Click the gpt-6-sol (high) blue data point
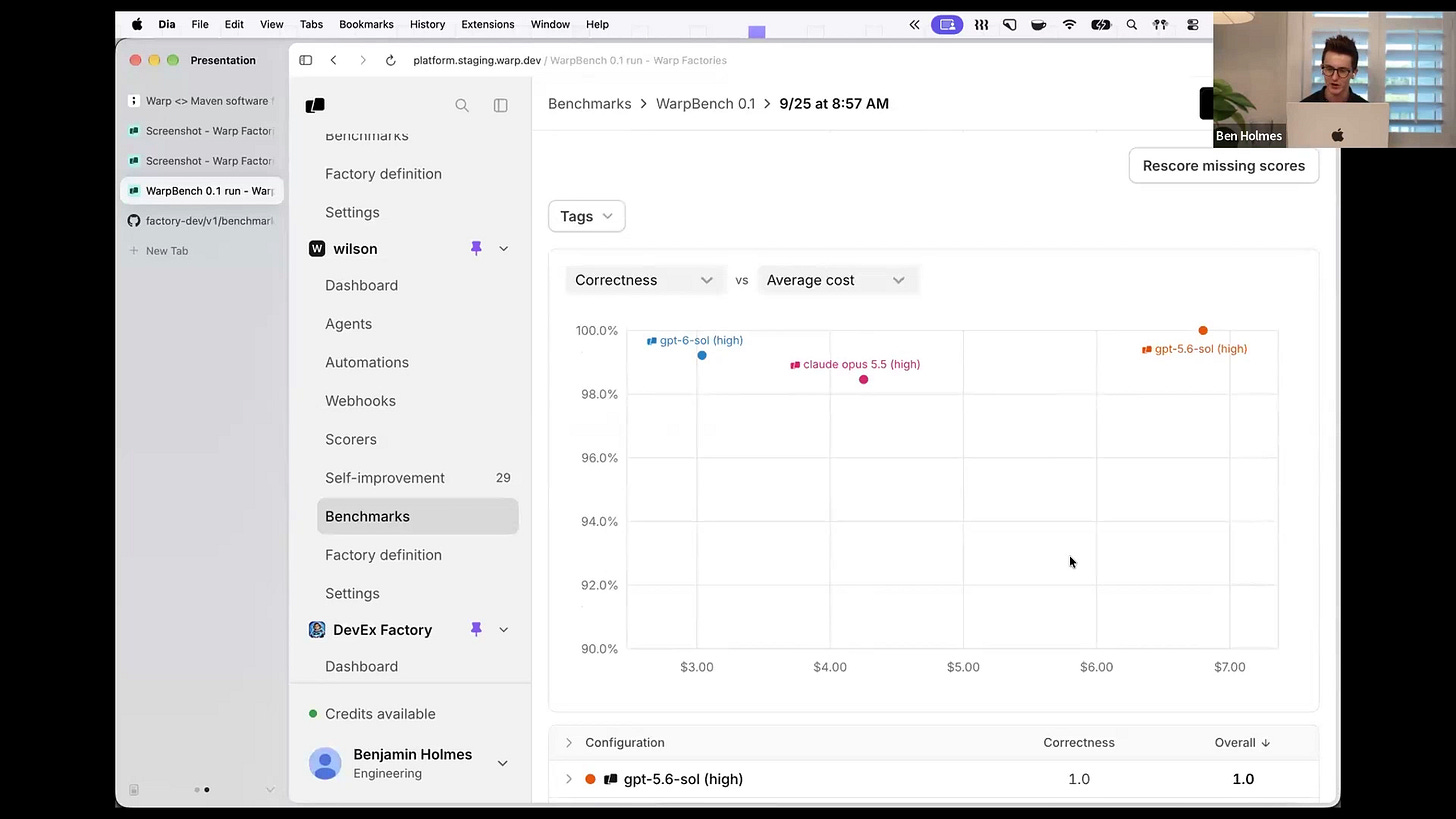Viewport: 1456px width, 819px height. (x=702, y=355)
